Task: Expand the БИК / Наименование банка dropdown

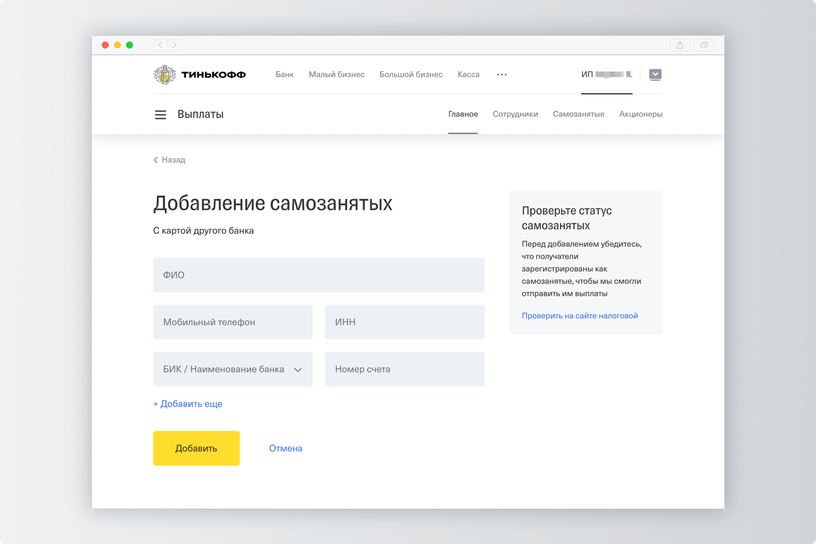Action: click(233, 369)
